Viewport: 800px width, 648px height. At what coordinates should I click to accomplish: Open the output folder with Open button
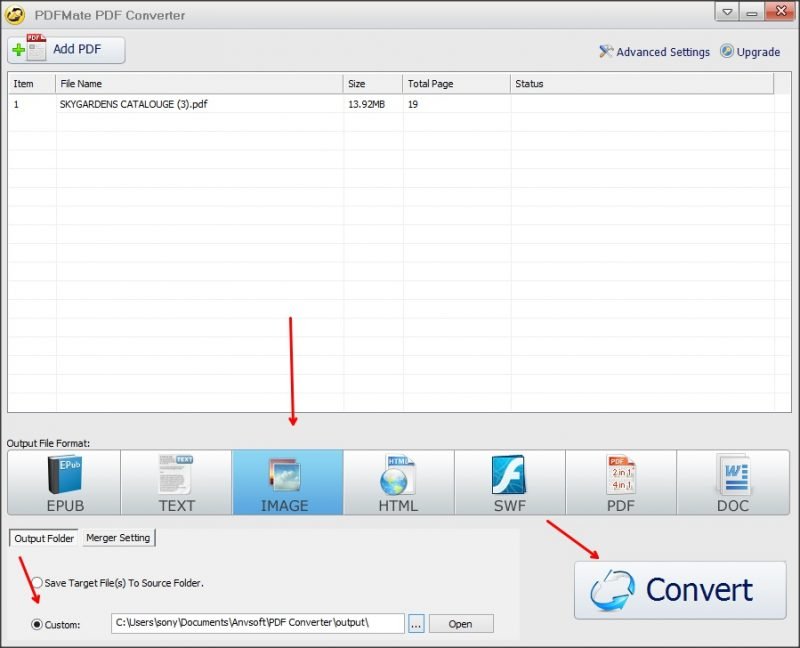[x=461, y=624]
